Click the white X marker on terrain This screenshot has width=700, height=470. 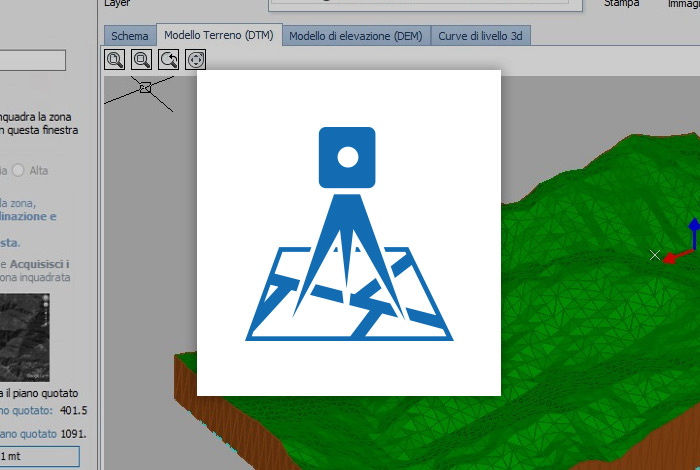(655, 256)
